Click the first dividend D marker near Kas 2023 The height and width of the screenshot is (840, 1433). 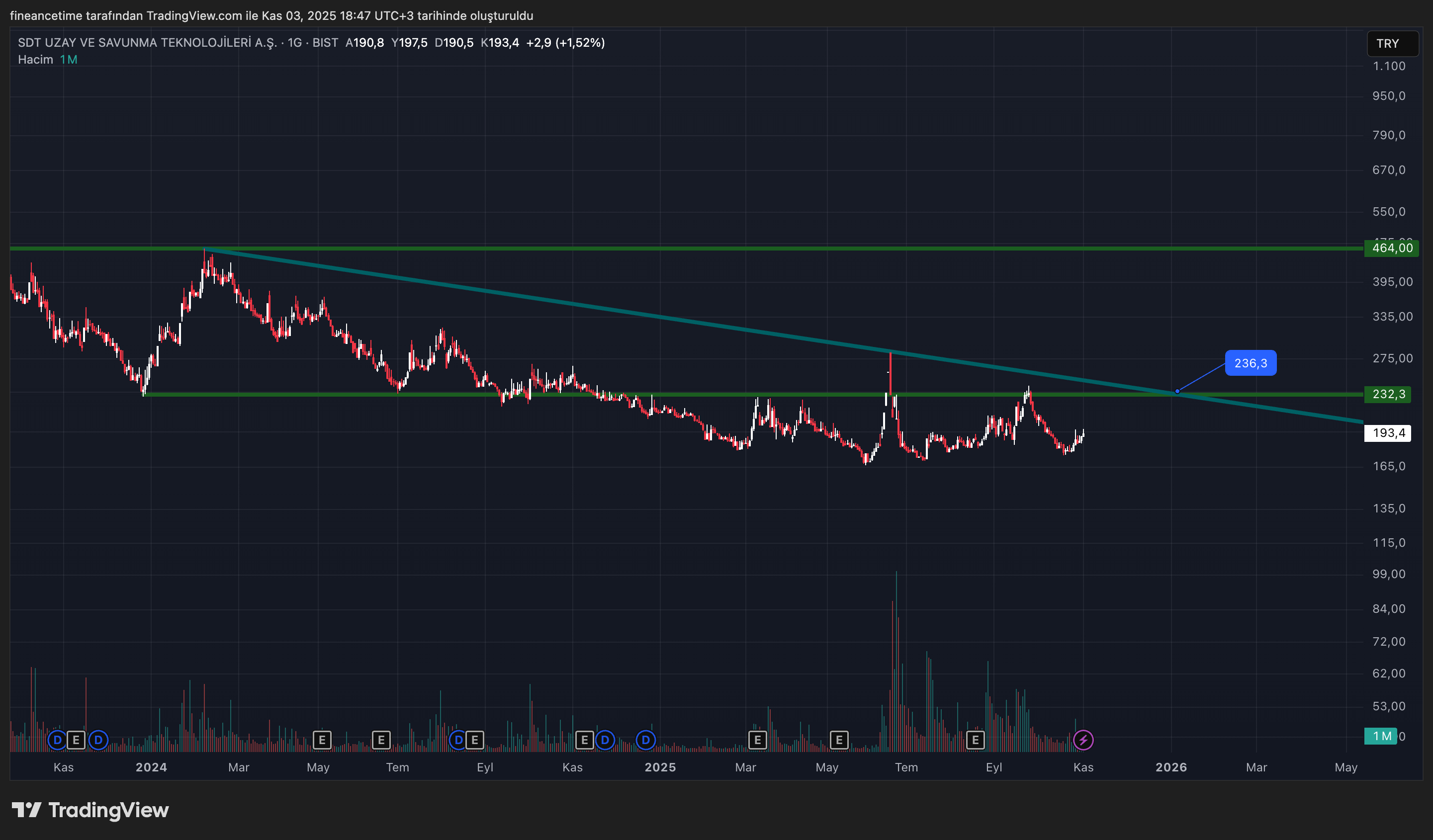pos(57,740)
